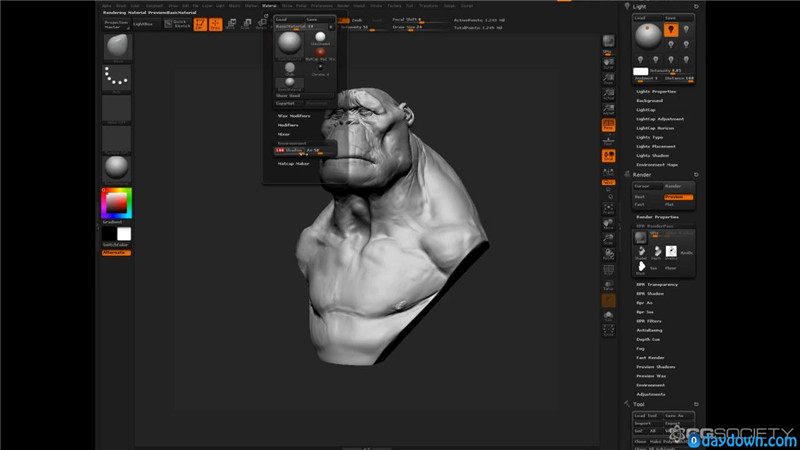The width and height of the screenshot is (800, 450).
Task: Click the Rotate view icon in right shelf
Action: 608,255
